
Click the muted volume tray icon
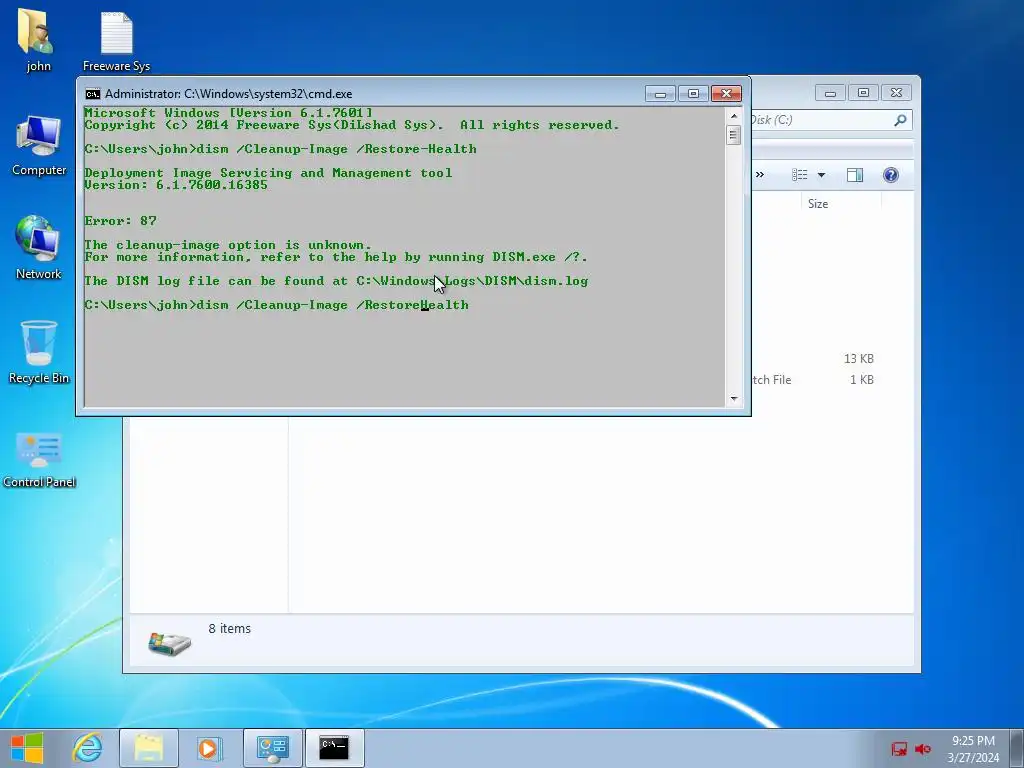point(923,749)
